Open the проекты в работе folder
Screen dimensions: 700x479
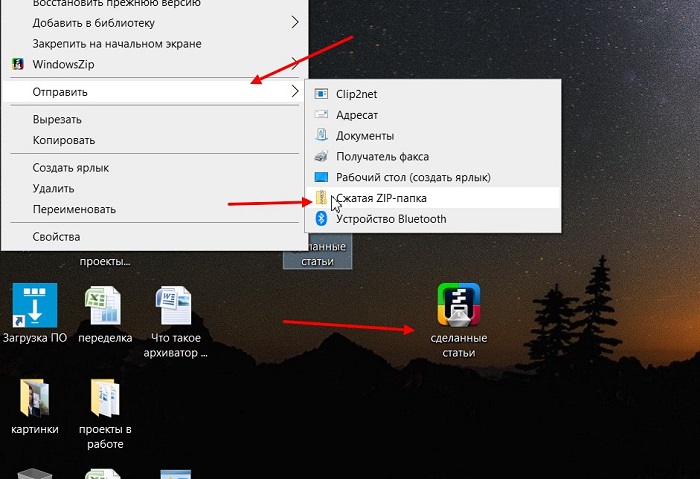pos(105,398)
